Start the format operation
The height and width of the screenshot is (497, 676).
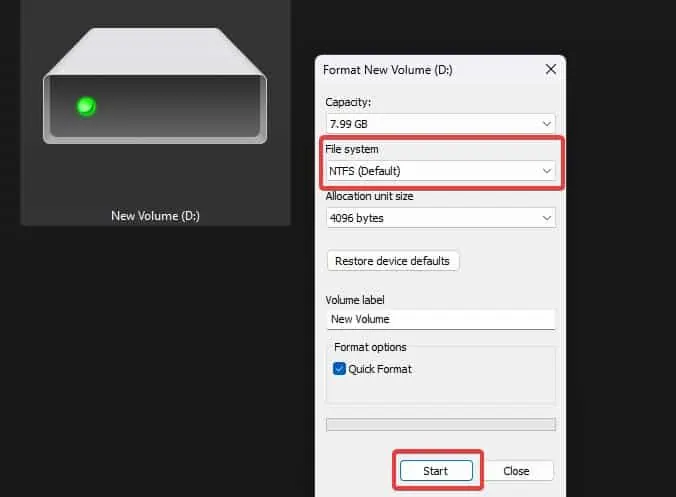(x=436, y=471)
